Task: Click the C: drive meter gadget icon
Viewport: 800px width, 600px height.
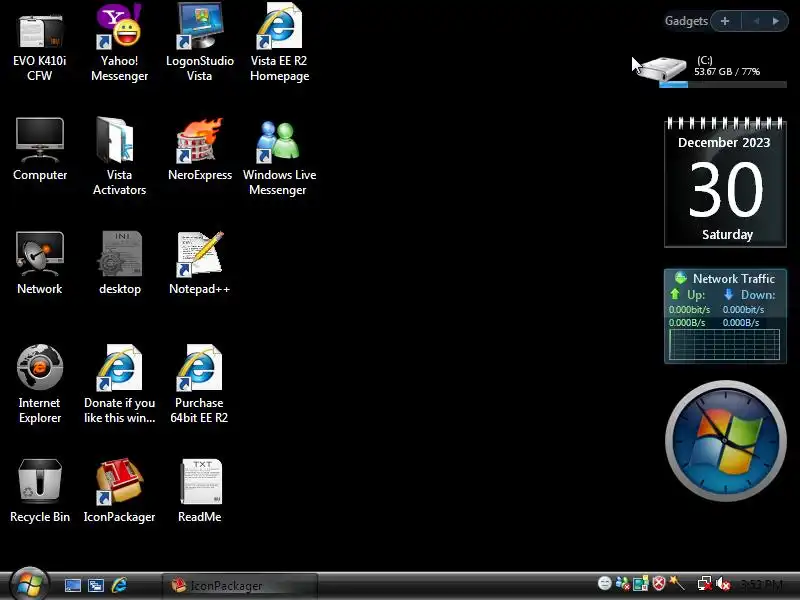Action: pos(662,68)
